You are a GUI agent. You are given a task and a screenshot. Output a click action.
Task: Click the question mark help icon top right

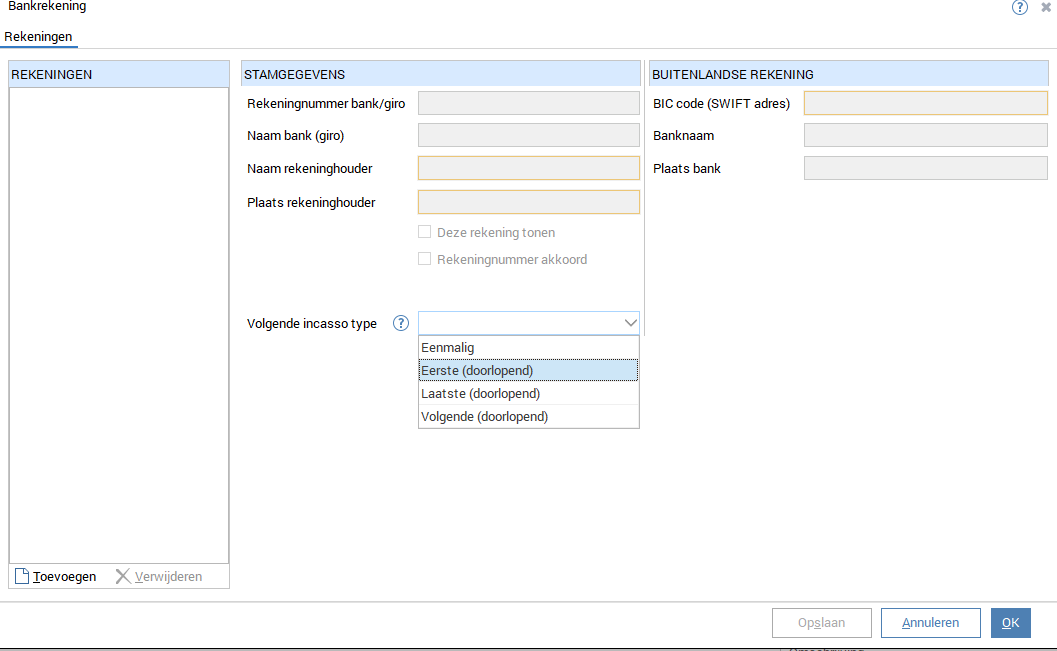click(x=1019, y=8)
